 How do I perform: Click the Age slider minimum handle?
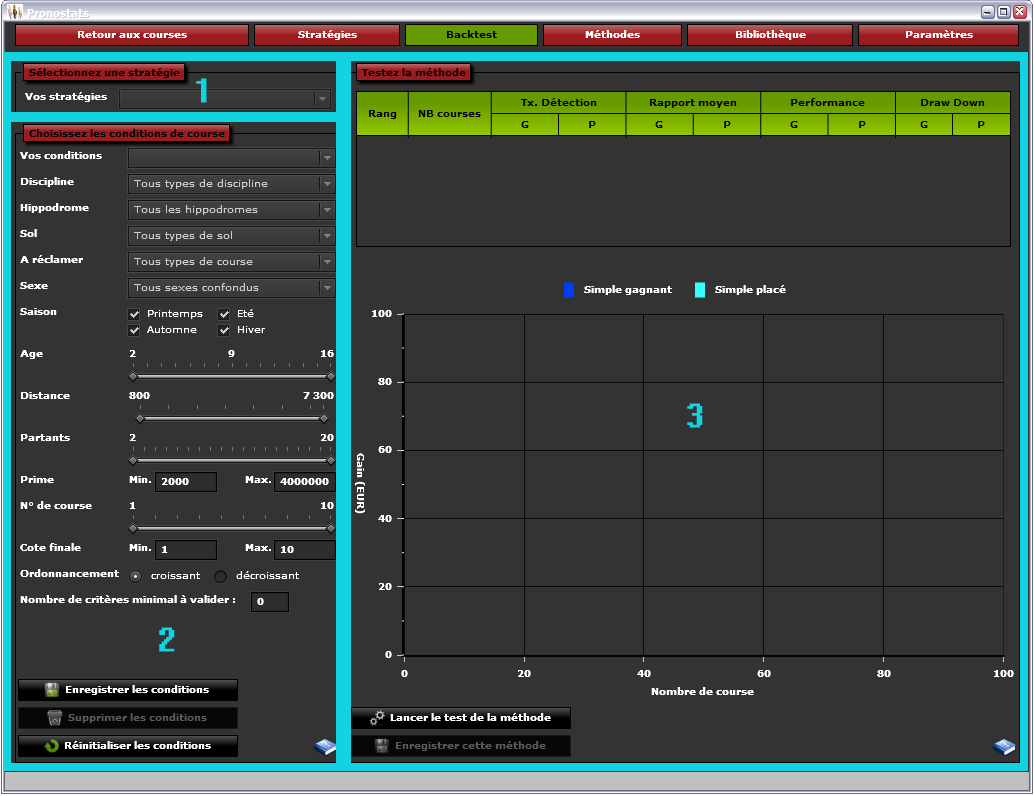(x=133, y=377)
